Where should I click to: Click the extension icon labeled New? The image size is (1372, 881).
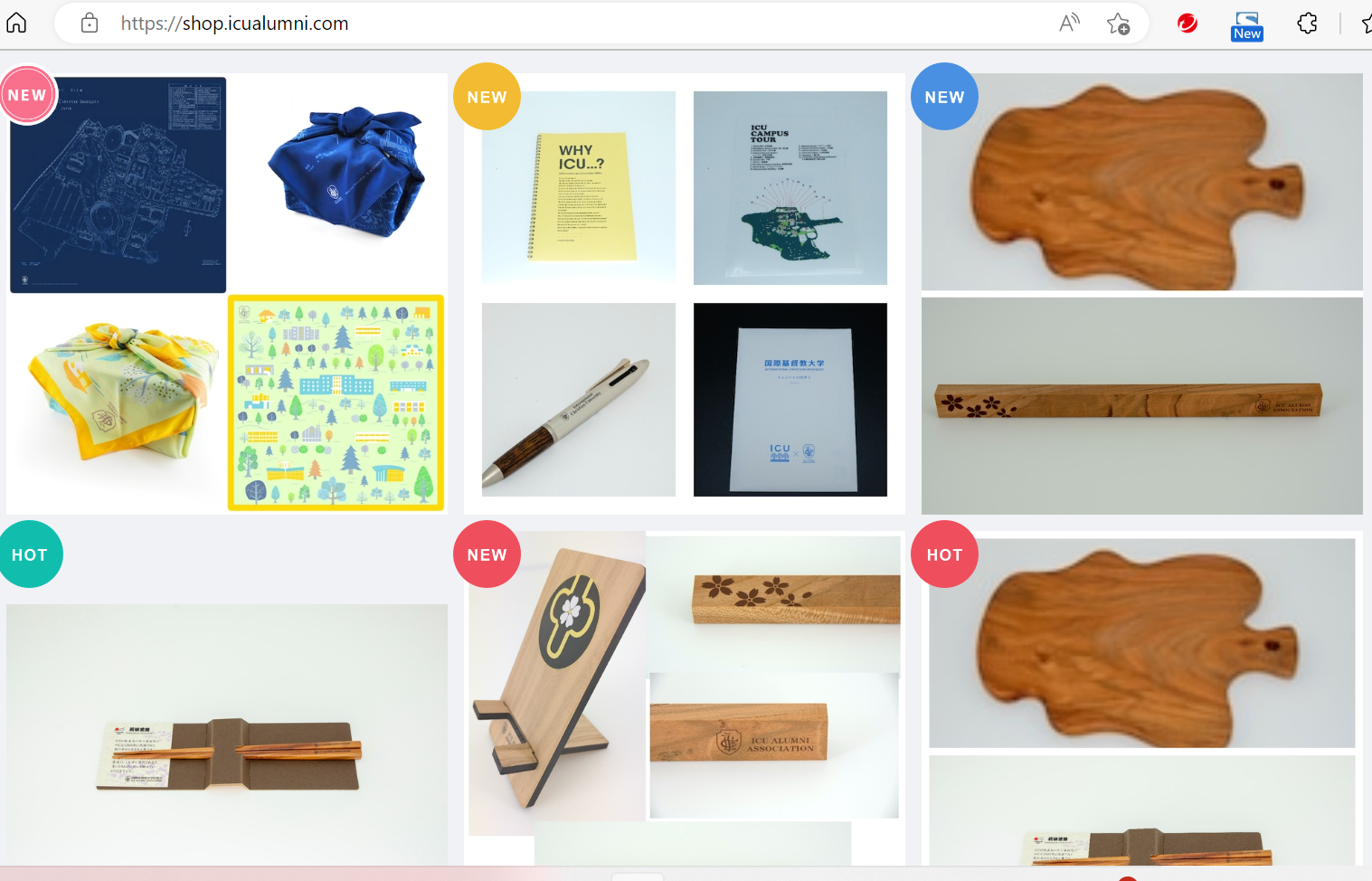click(x=1247, y=25)
